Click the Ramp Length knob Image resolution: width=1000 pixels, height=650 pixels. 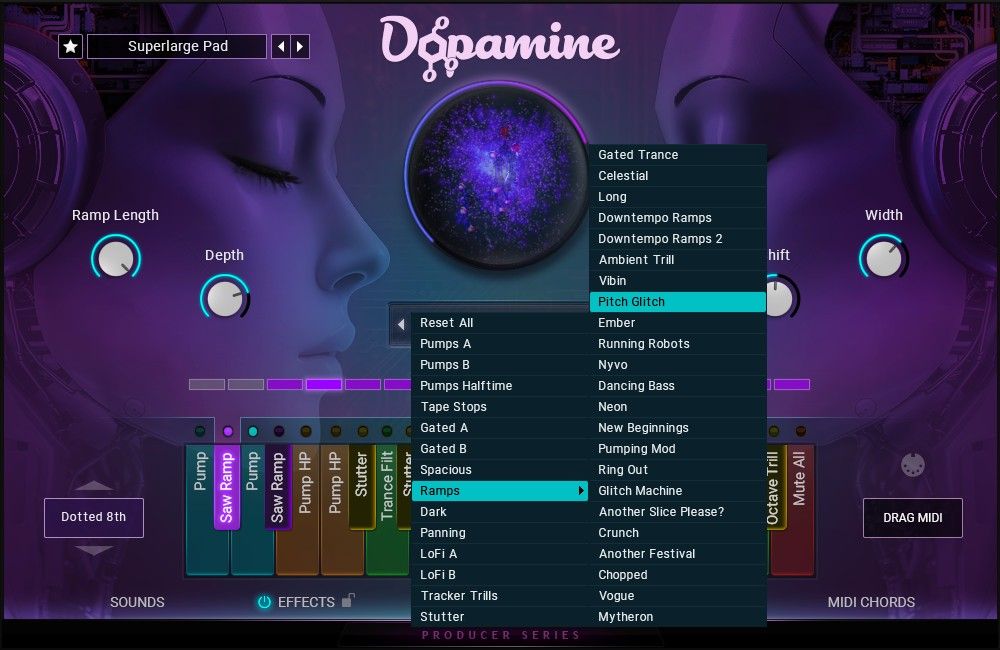116,257
